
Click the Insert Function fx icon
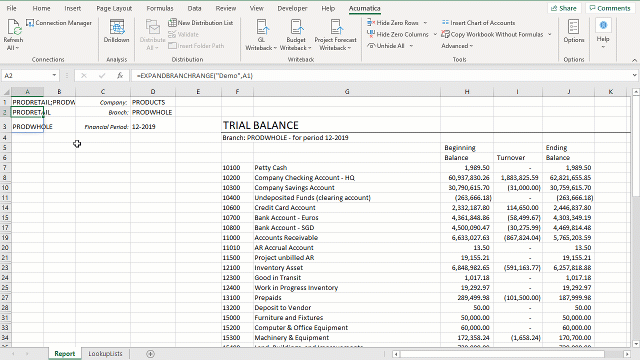tap(120, 76)
